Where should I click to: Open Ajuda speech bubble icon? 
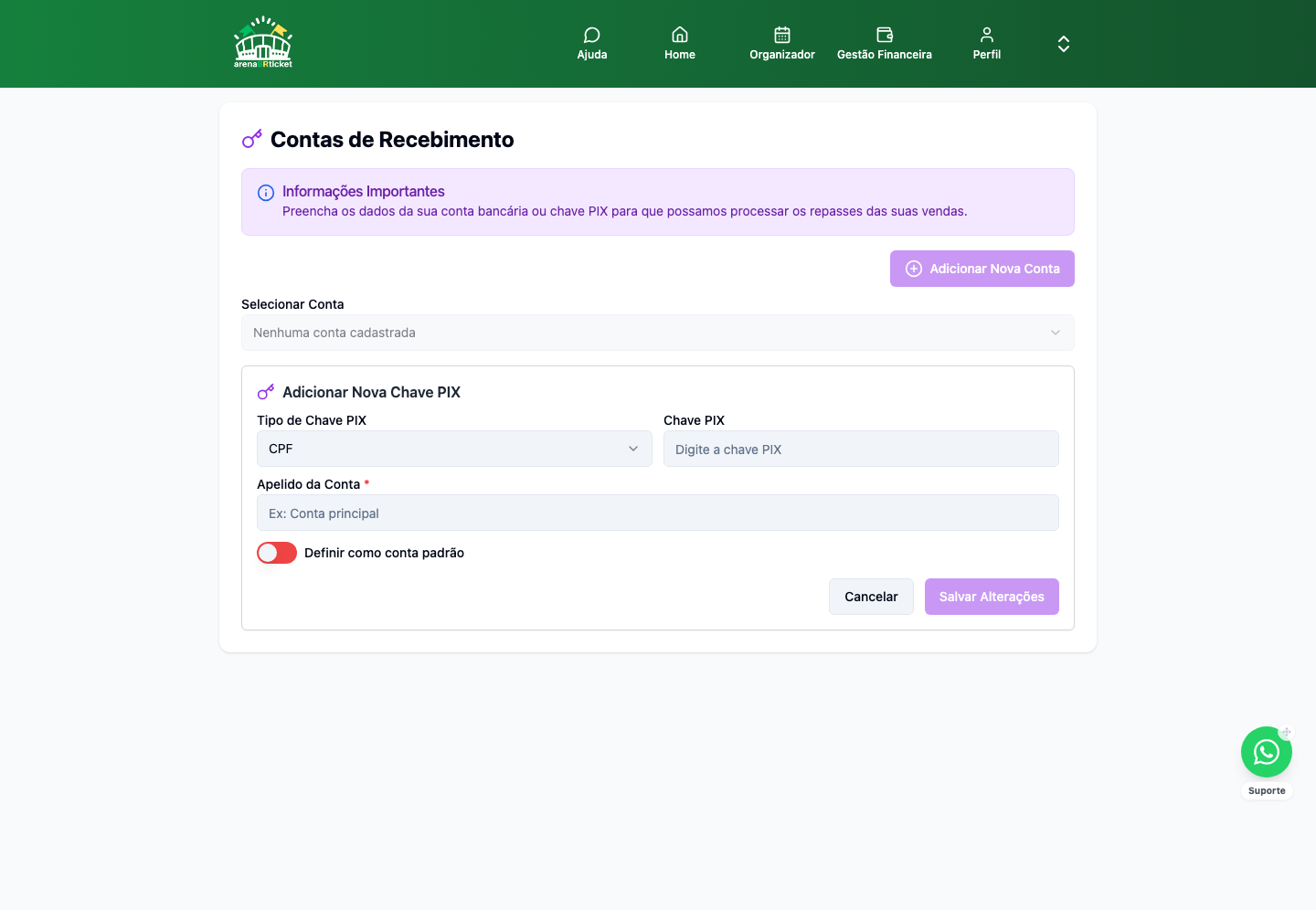(592, 35)
